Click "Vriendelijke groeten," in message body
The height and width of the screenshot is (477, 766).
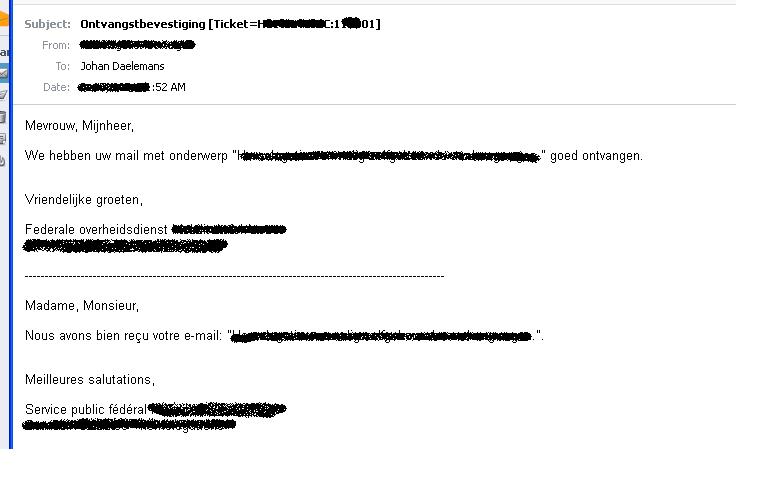tap(84, 200)
